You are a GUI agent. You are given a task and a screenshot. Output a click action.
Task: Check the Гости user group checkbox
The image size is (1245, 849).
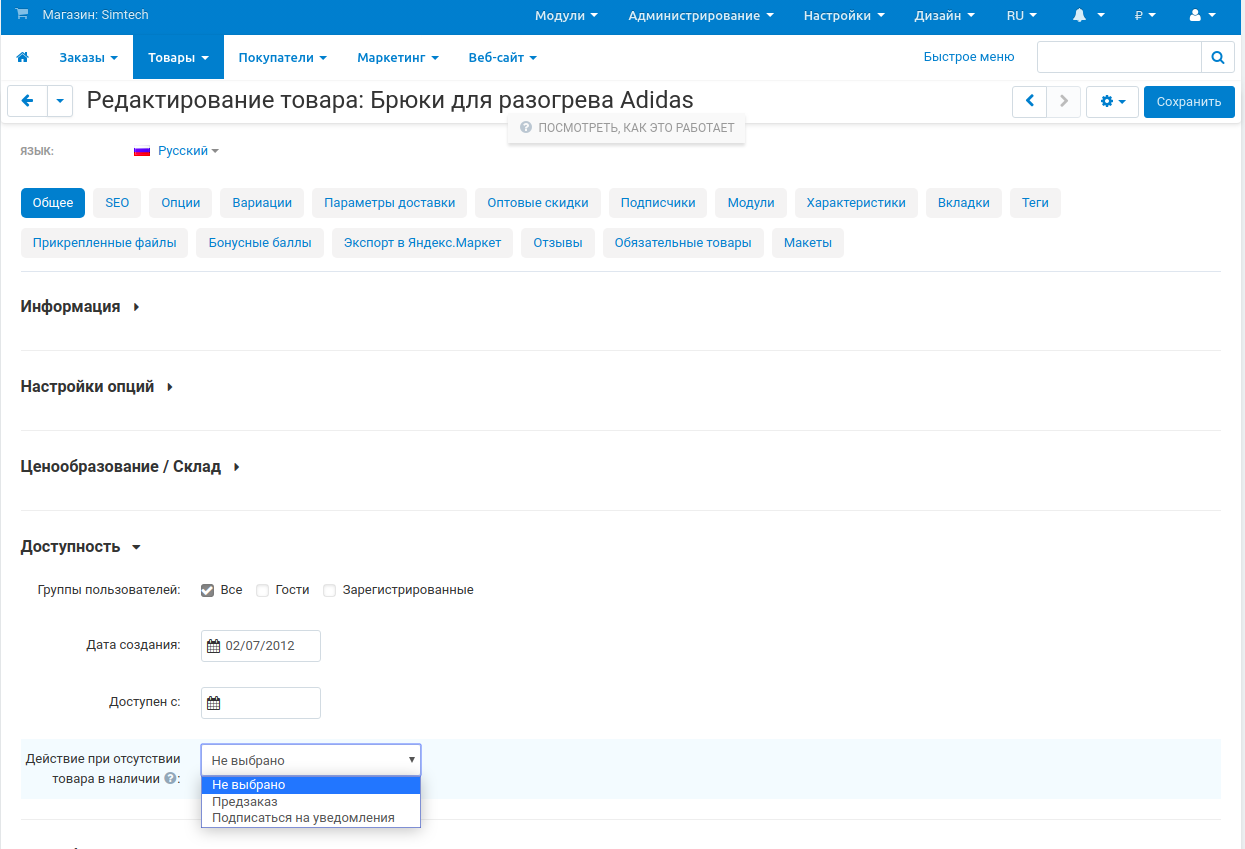263,590
